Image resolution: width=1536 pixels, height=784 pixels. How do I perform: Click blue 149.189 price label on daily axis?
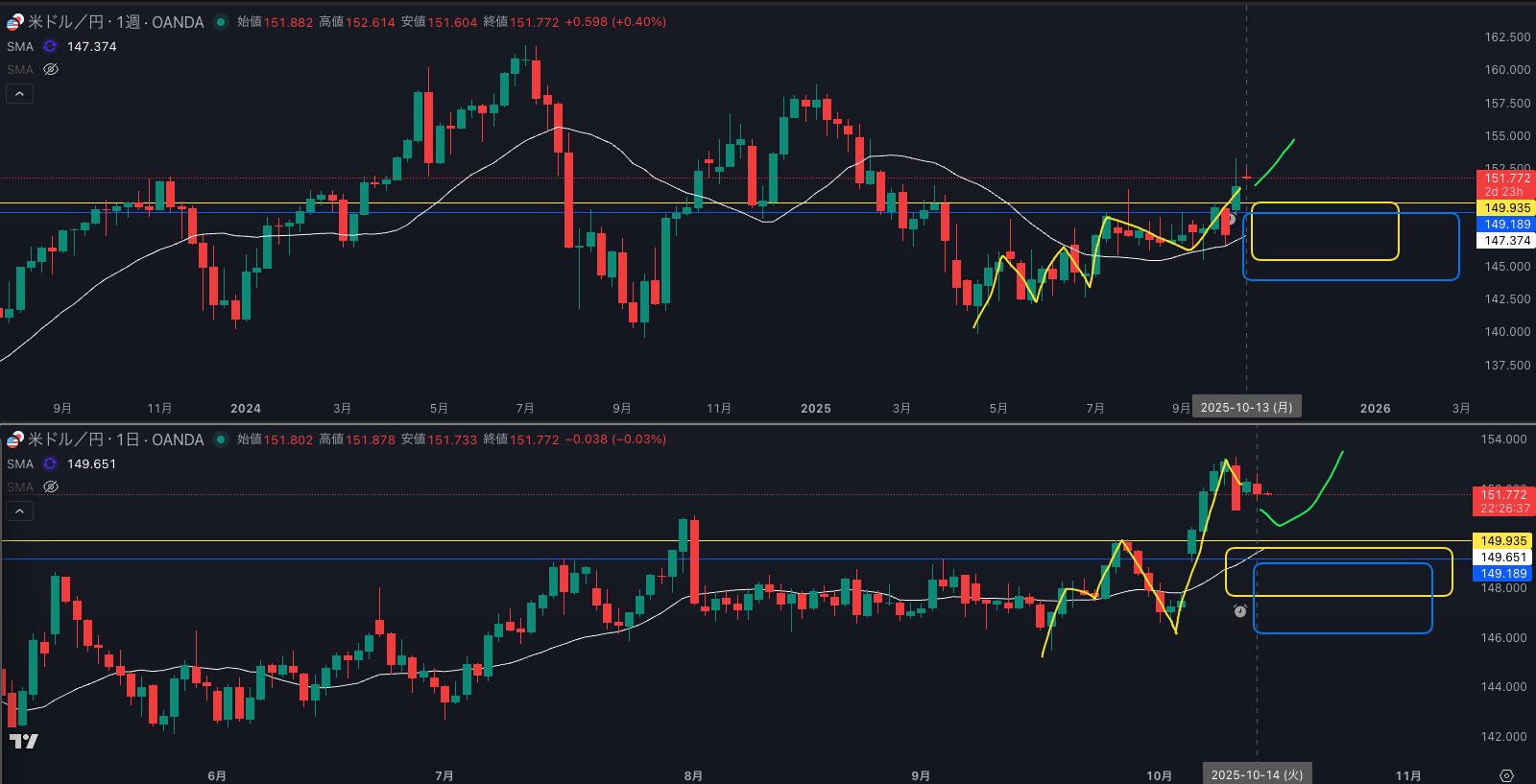(x=1502, y=574)
